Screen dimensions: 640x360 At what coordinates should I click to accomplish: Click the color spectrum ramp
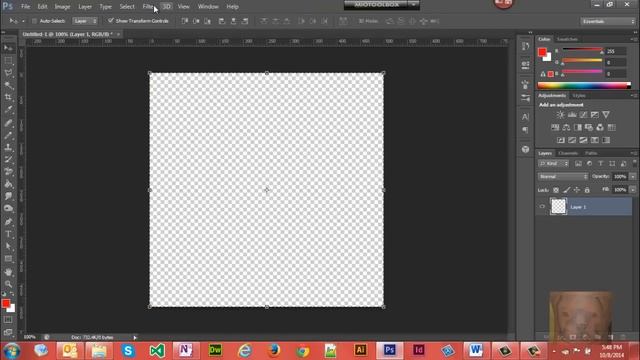pos(584,85)
